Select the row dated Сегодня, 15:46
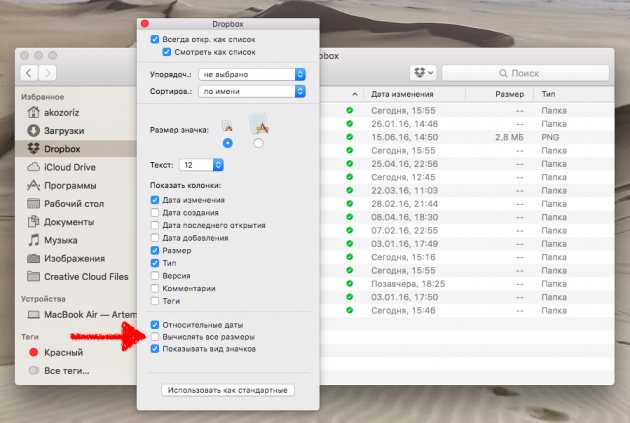630x423 pixels. point(467,311)
